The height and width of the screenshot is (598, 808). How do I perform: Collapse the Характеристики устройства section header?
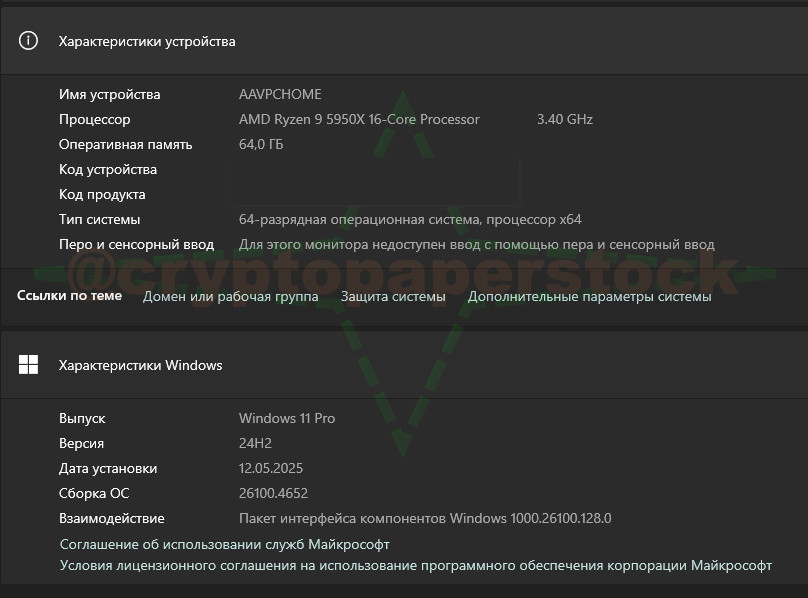400,41
